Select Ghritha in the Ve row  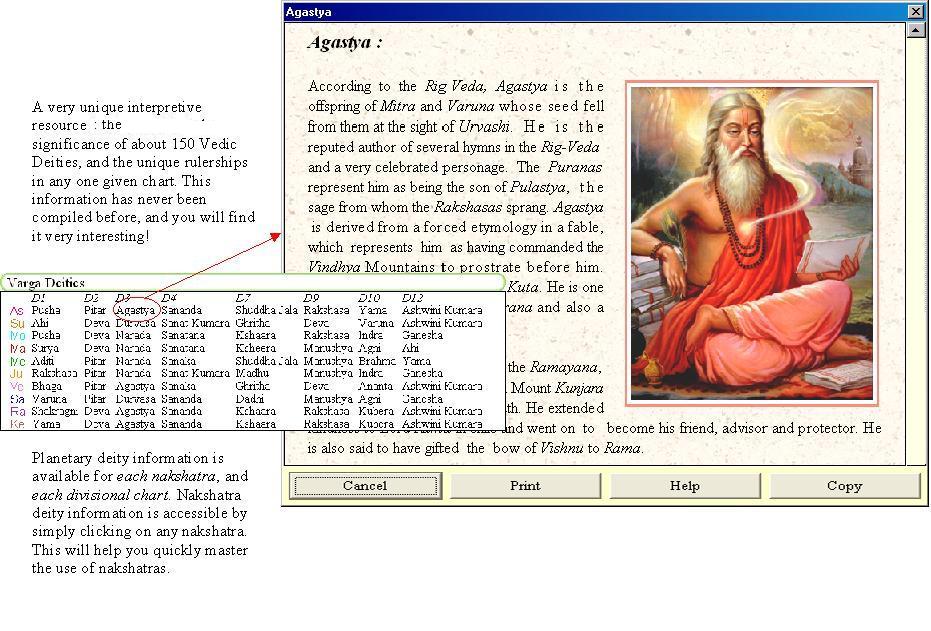pos(252,386)
